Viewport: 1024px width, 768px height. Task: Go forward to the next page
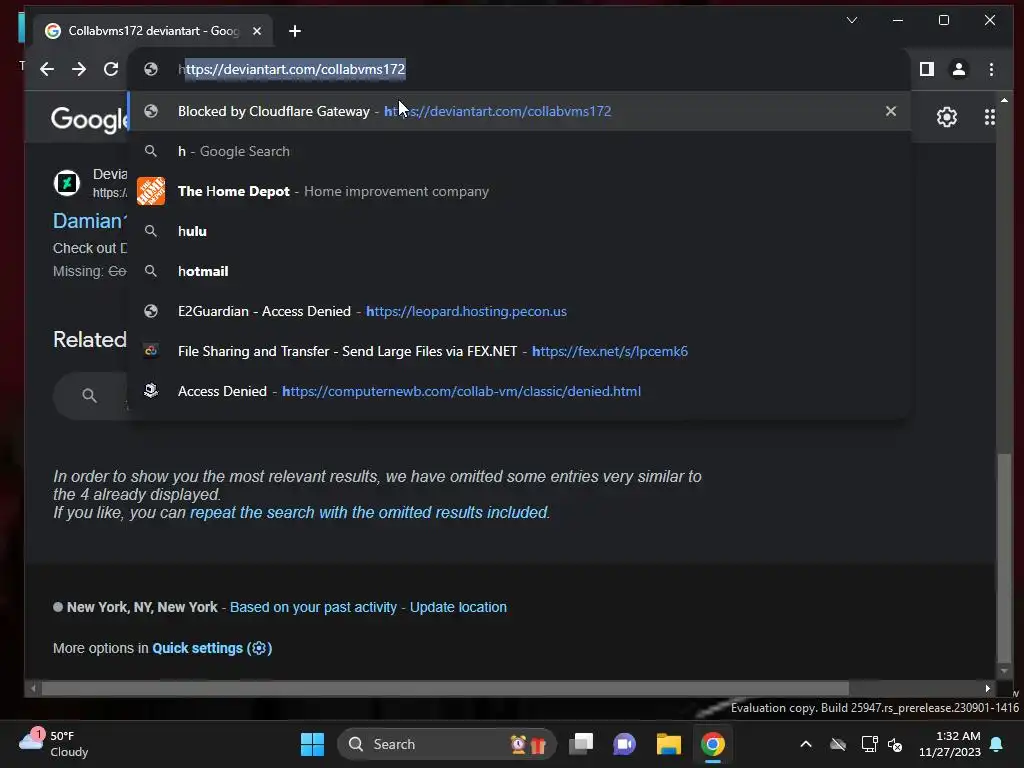[x=78, y=69]
